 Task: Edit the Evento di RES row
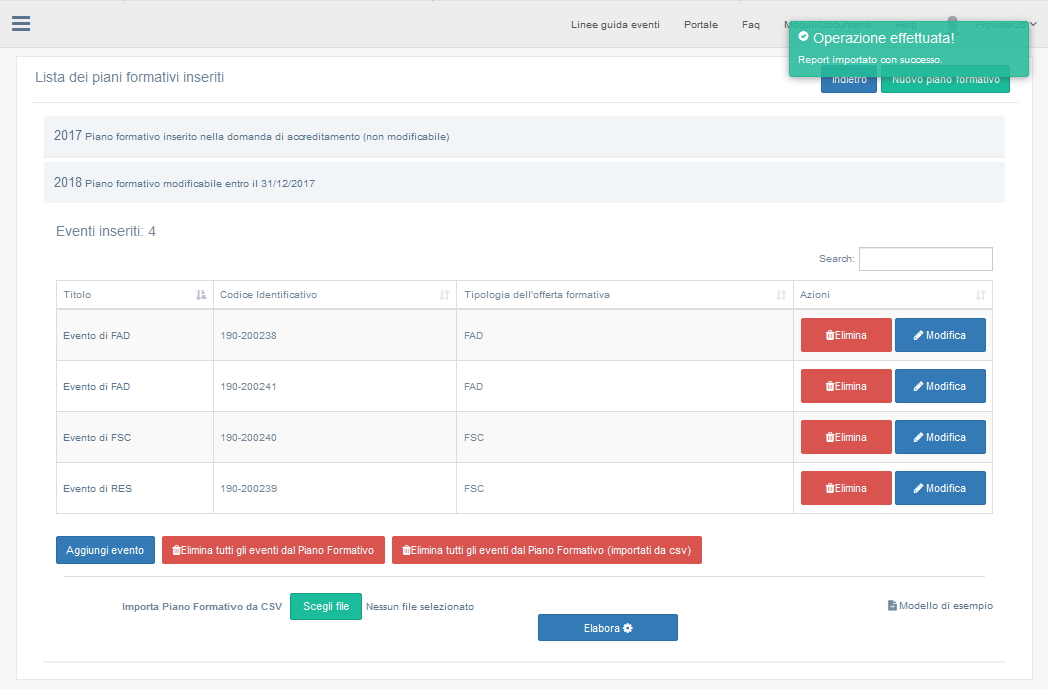tap(939, 488)
